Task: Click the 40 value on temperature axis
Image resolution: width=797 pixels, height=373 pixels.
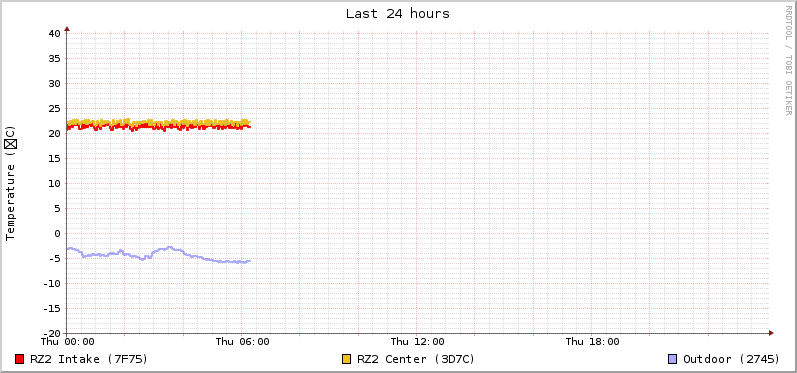Action: point(55,34)
